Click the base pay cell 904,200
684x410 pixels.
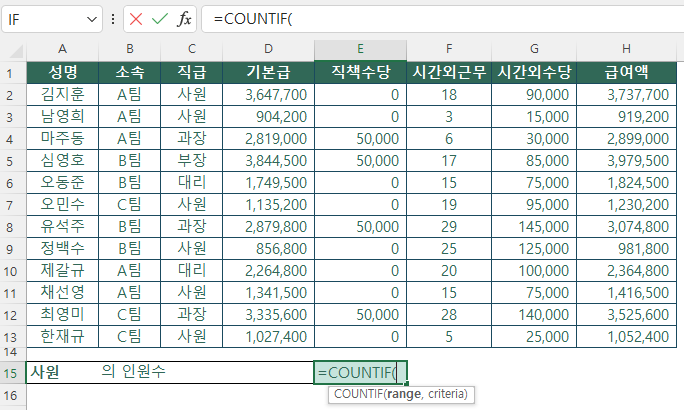click(268, 116)
